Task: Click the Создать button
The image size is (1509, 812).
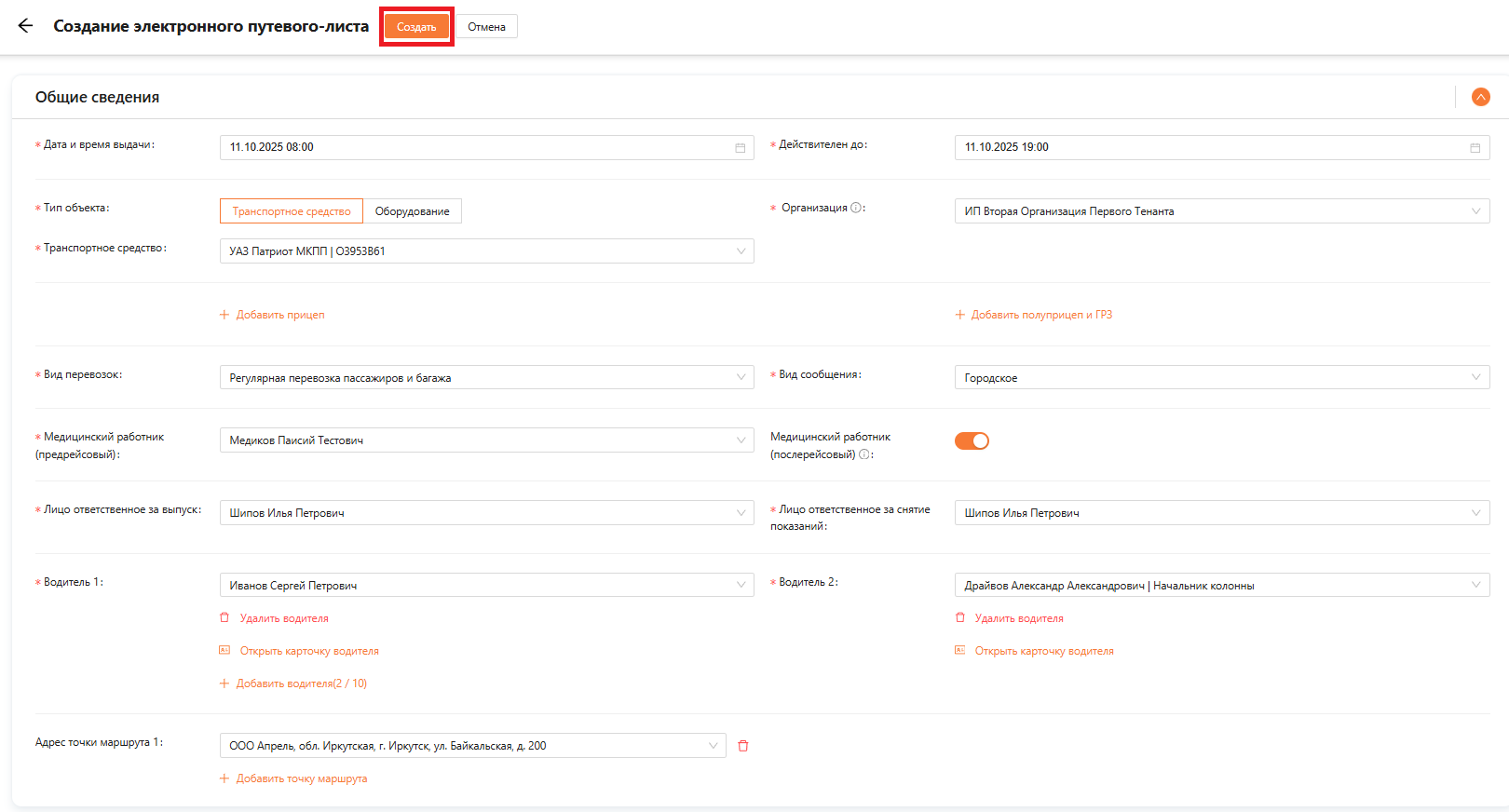Action: (416, 27)
